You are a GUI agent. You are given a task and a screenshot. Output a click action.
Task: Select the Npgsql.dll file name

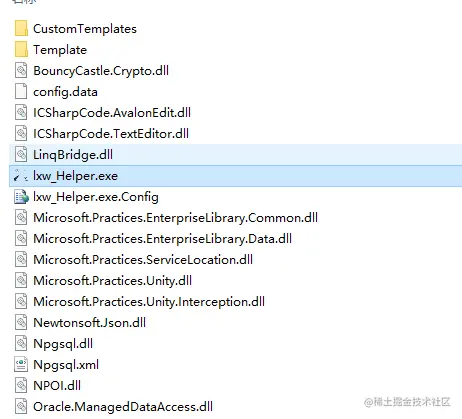63,344
